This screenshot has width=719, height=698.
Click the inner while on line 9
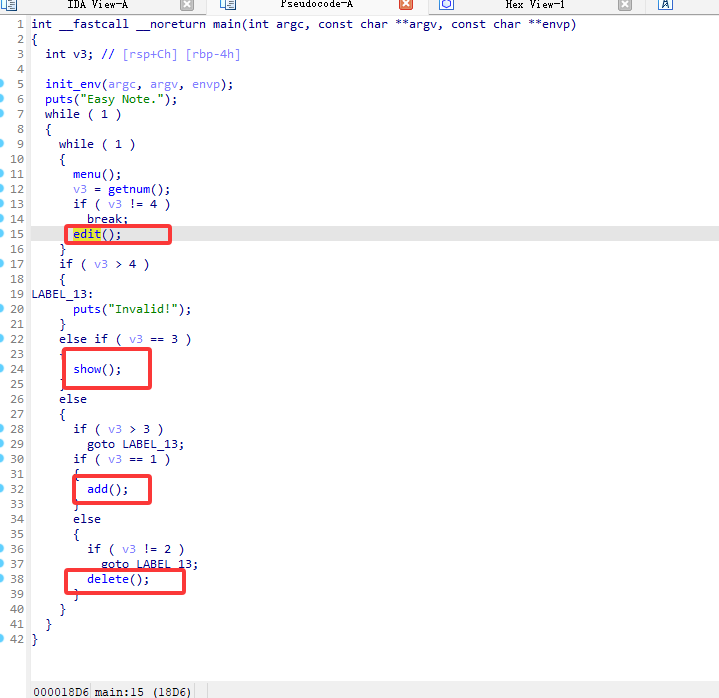[76, 144]
